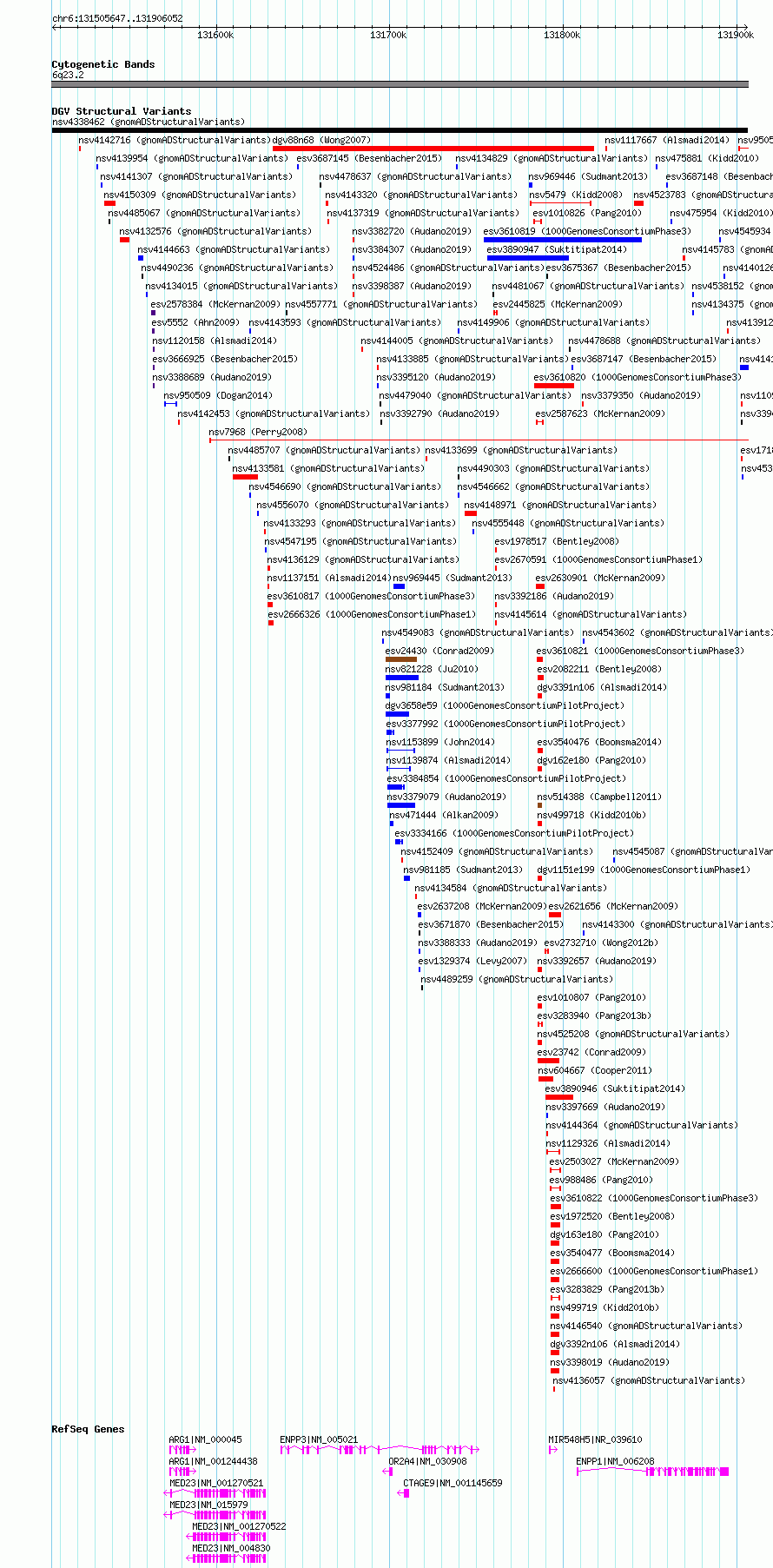This screenshot has width=773, height=1568.
Task: Click dgv3658e59 (1000GenomesConsortiumPilotProject) label
Action: click(x=505, y=705)
